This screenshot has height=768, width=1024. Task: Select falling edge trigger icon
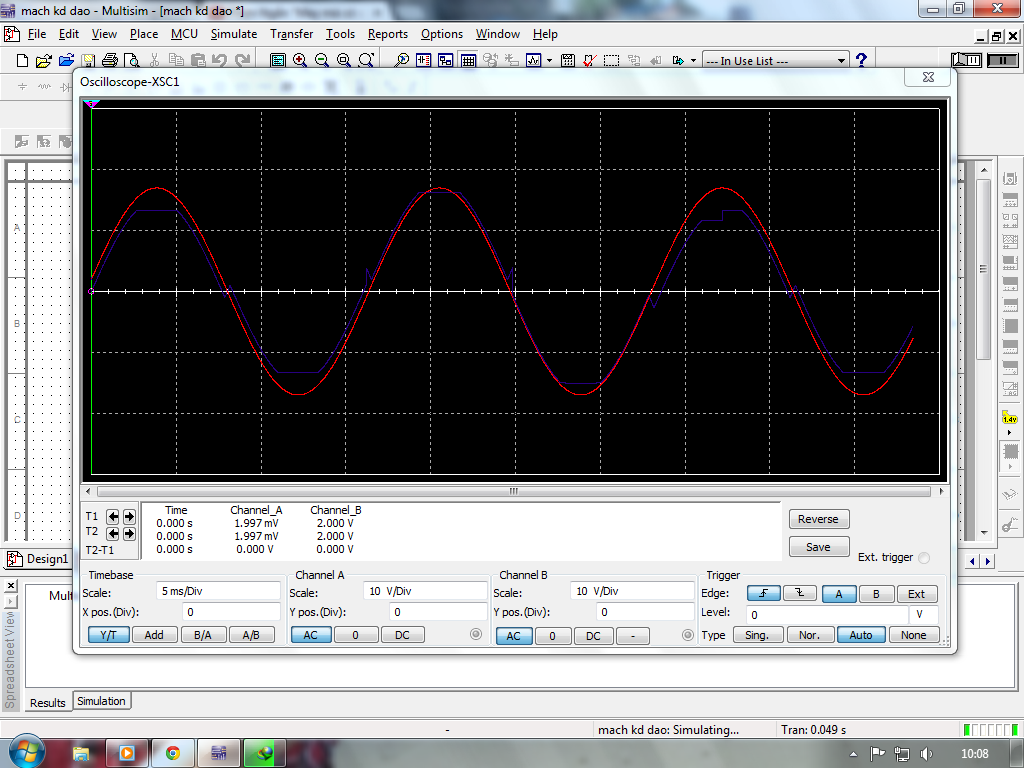click(x=800, y=594)
